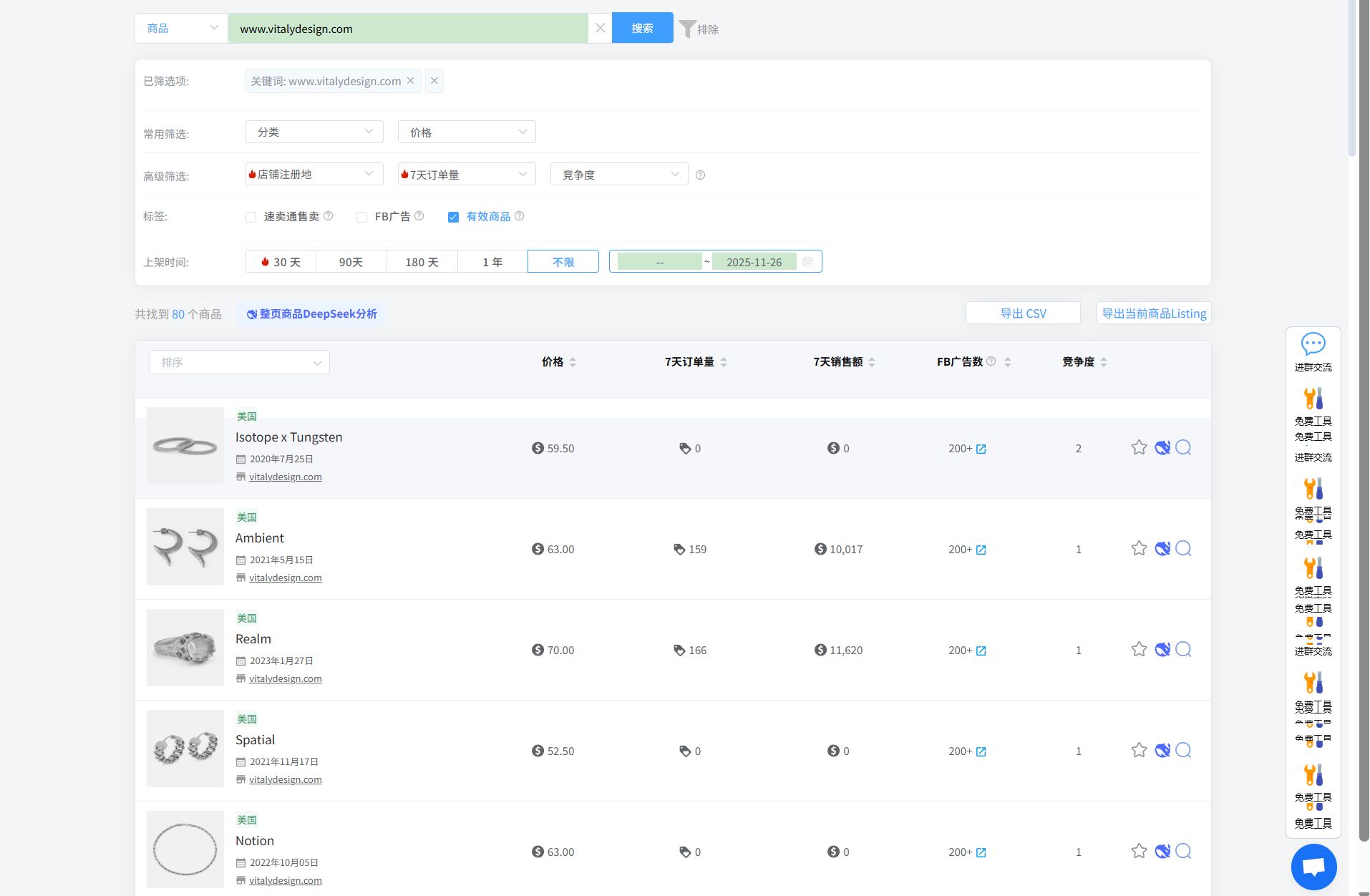
Task: Open the blue chat bubble widget
Action: pyautogui.click(x=1313, y=867)
